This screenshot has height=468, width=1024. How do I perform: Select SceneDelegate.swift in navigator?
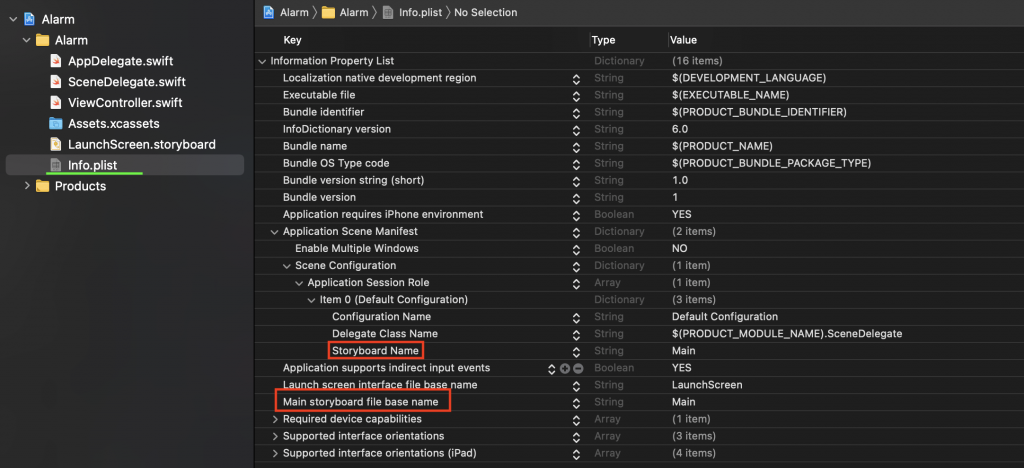pyautogui.click(x=127, y=82)
